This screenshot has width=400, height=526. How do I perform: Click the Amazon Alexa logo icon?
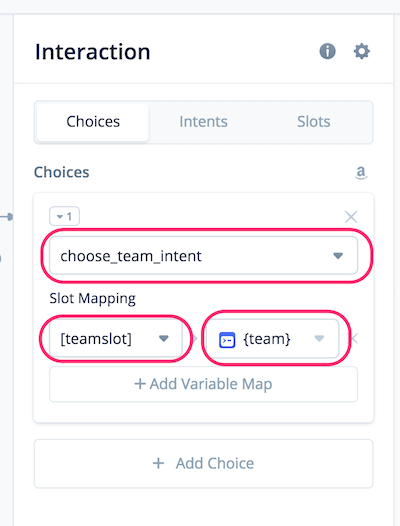tap(361, 172)
